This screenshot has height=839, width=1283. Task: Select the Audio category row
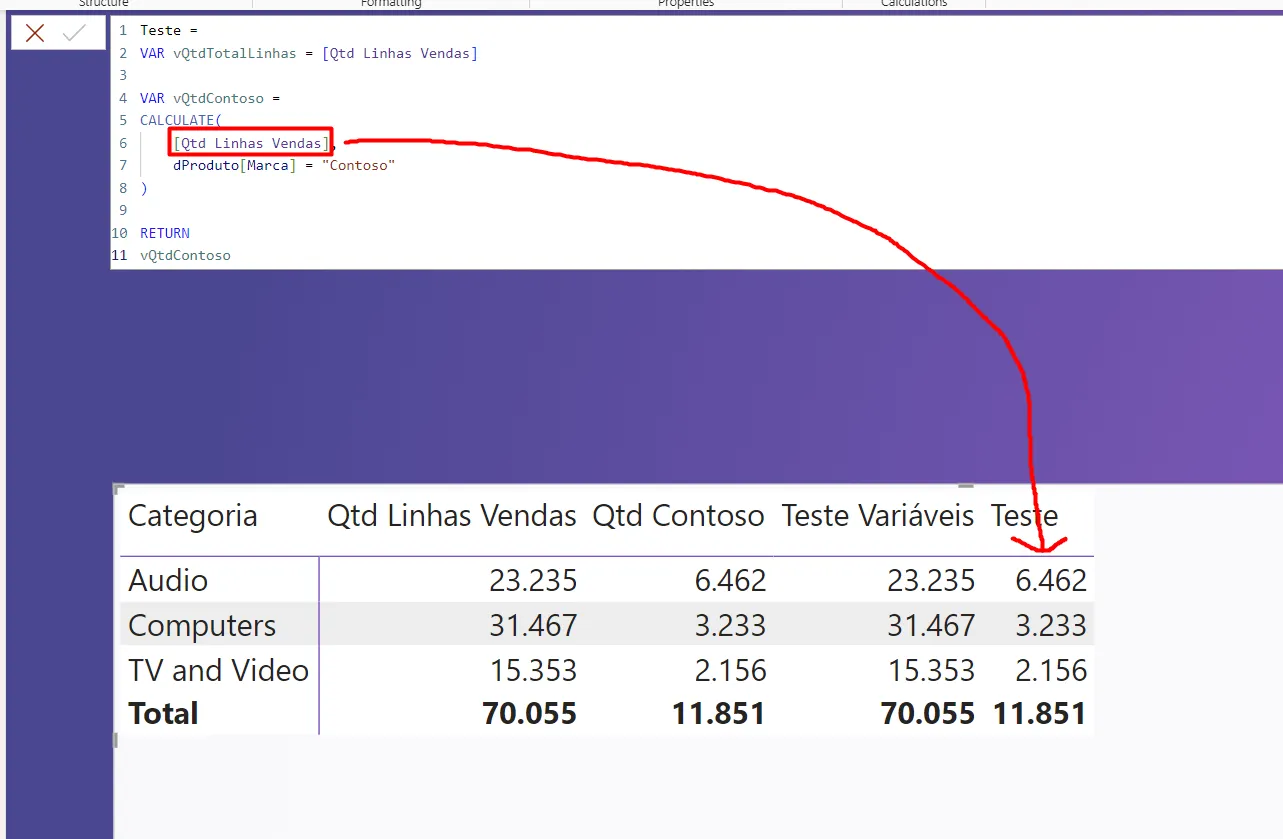tap(168, 580)
